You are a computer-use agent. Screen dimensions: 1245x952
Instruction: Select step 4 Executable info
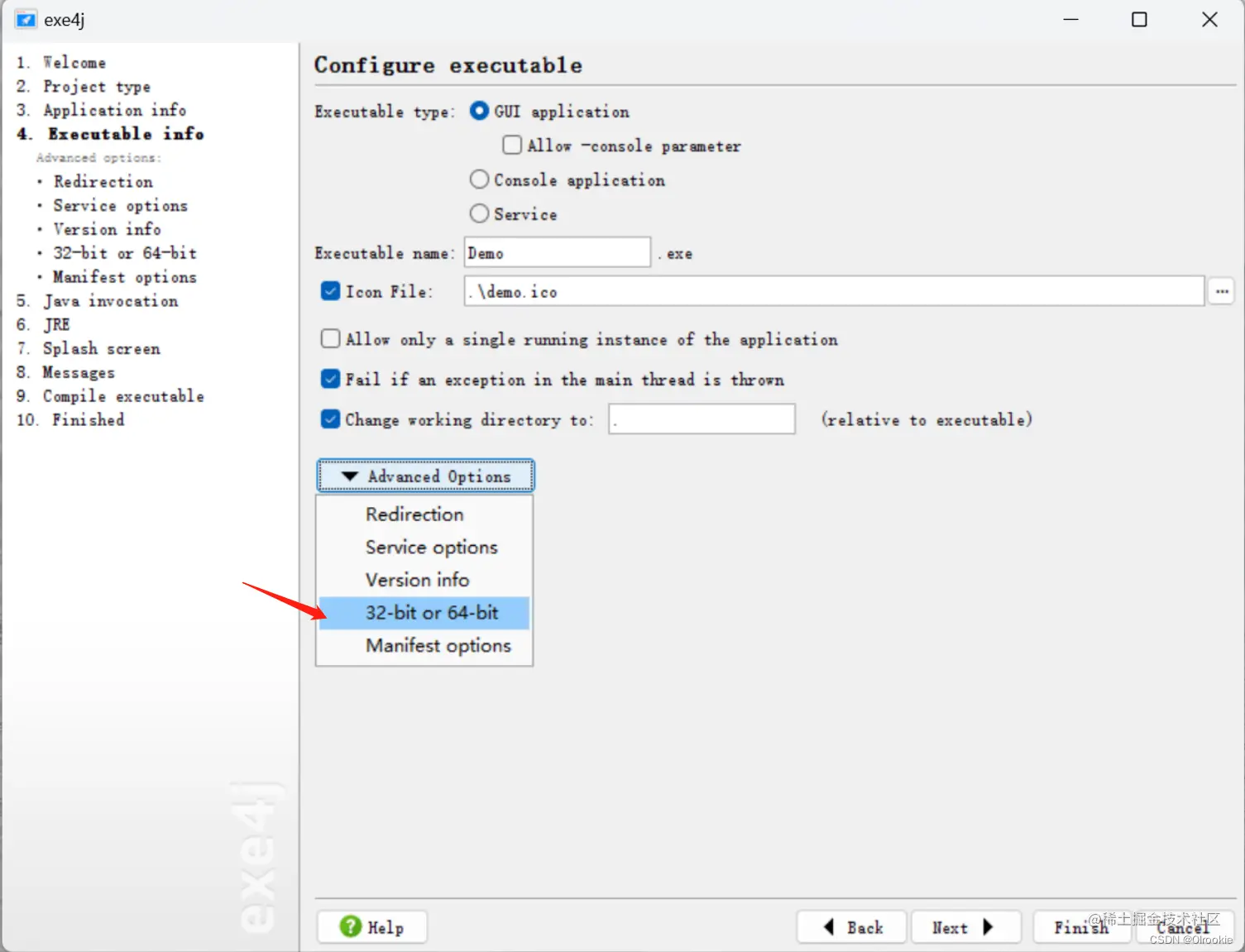click(110, 134)
